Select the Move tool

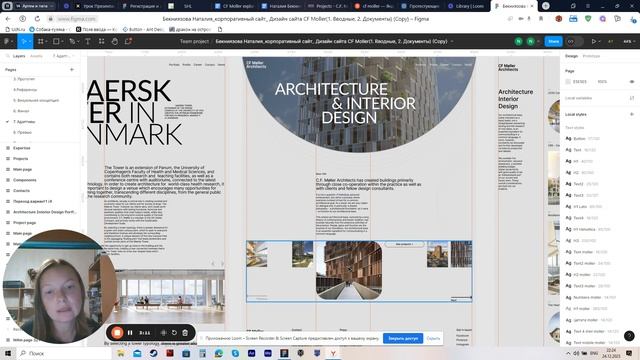[x=23, y=41]
